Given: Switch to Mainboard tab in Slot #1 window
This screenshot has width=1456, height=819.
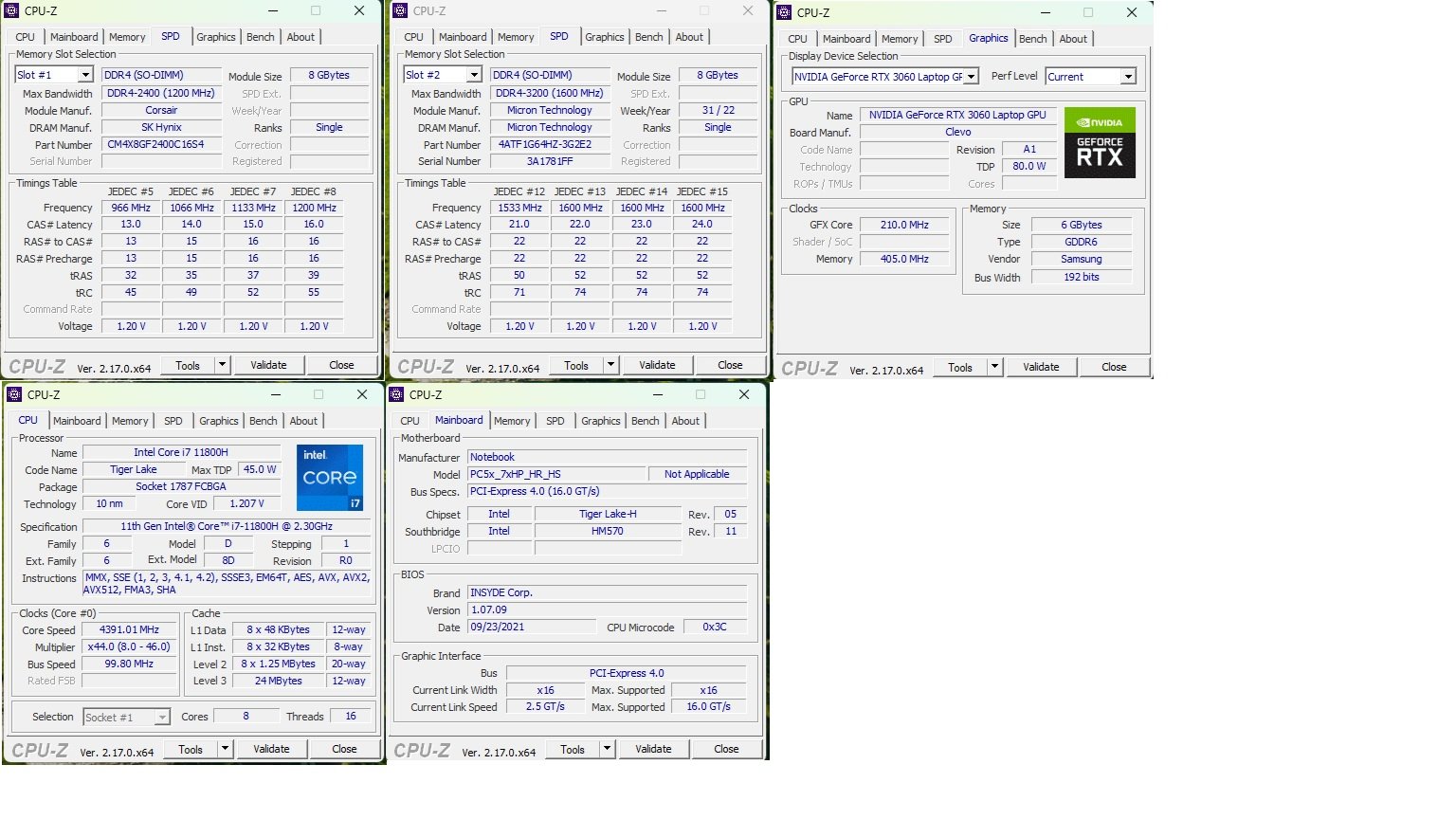Looking at the screenshot, I should coord(74,37).
